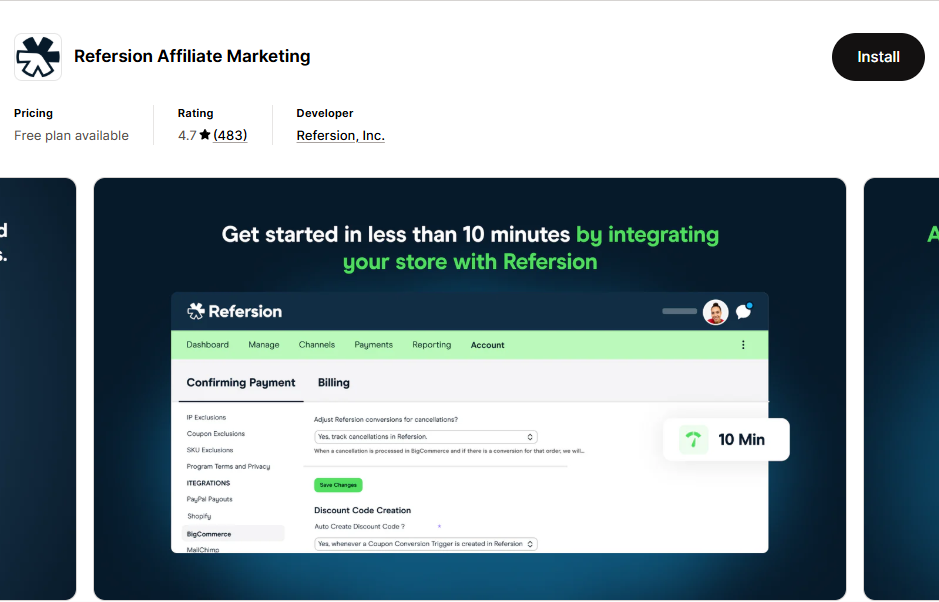The width and height of the screenshot is (939, 602).
Task: Click the Install button
Action: pos(878,57)
